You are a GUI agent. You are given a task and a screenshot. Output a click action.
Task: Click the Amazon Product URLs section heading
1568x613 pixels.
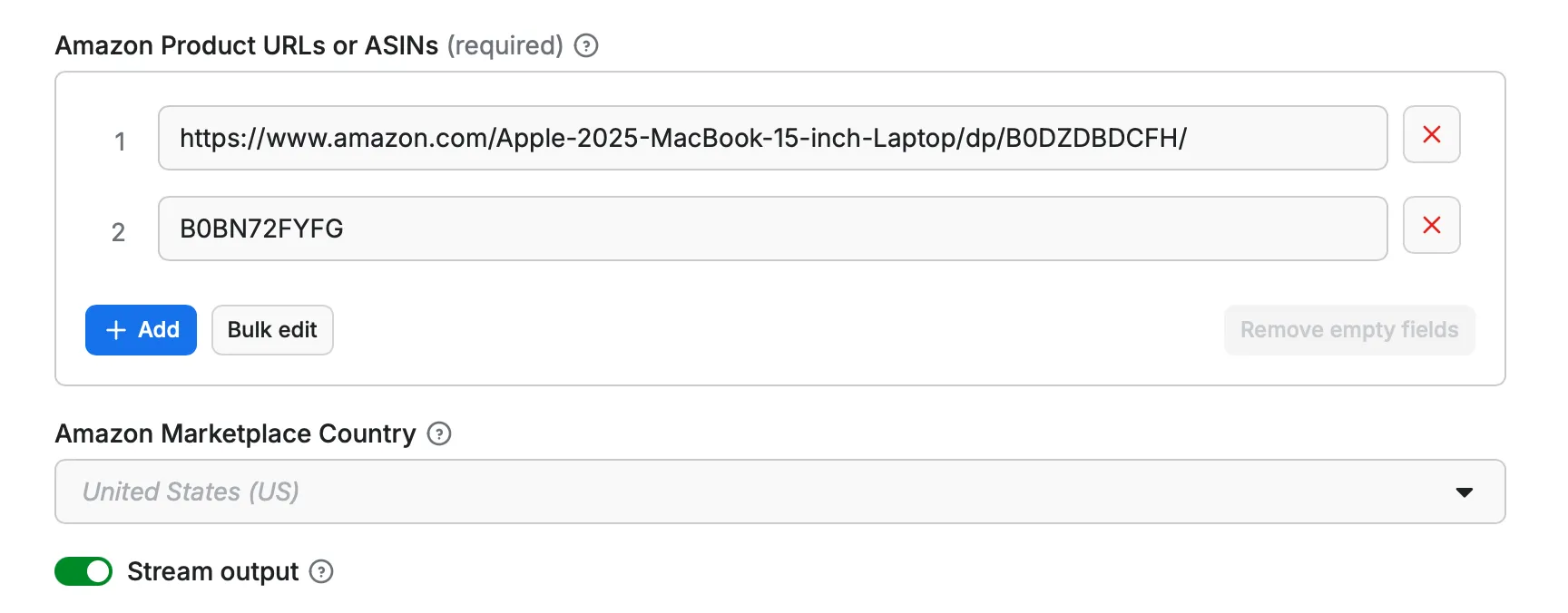[x=249, y=45]
